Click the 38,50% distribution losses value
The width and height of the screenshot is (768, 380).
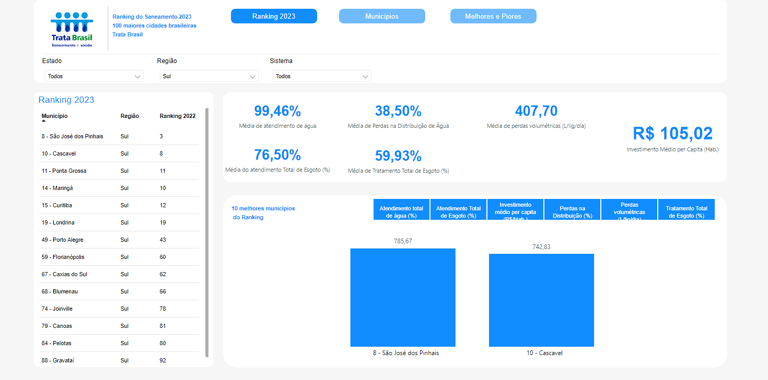tap(398, 111)
